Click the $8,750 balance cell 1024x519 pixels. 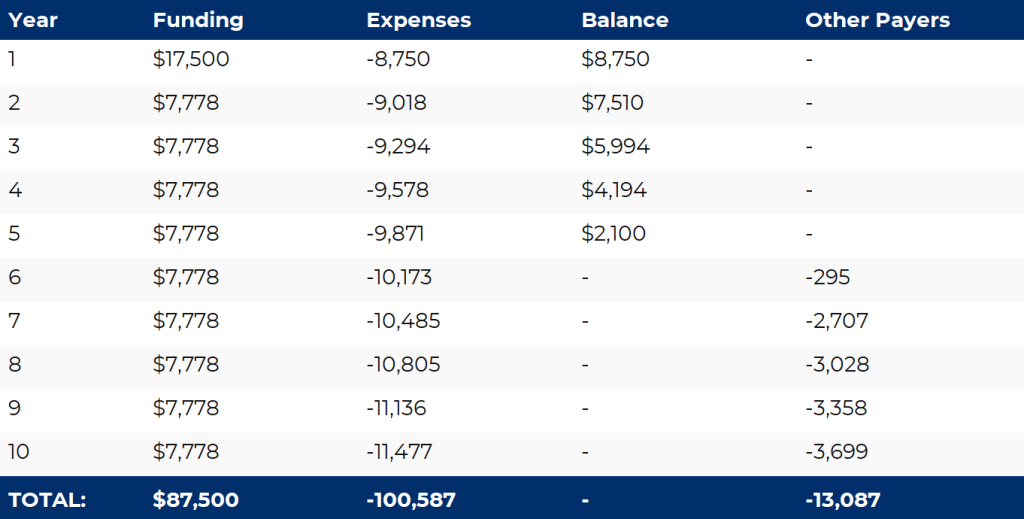pos(615,60)
